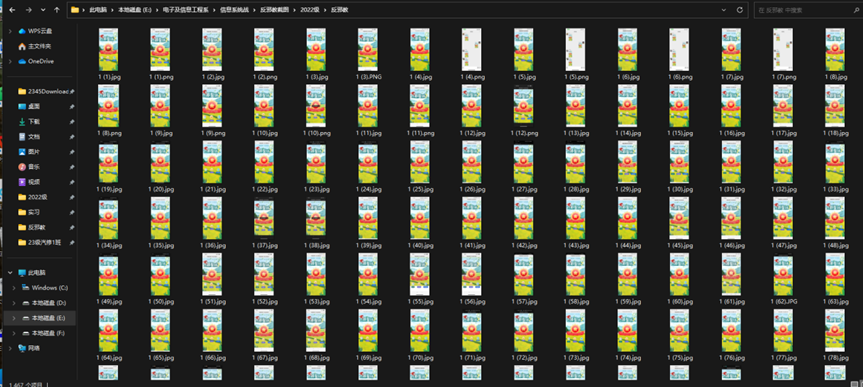Open 视频 library in sidebar

34,182
